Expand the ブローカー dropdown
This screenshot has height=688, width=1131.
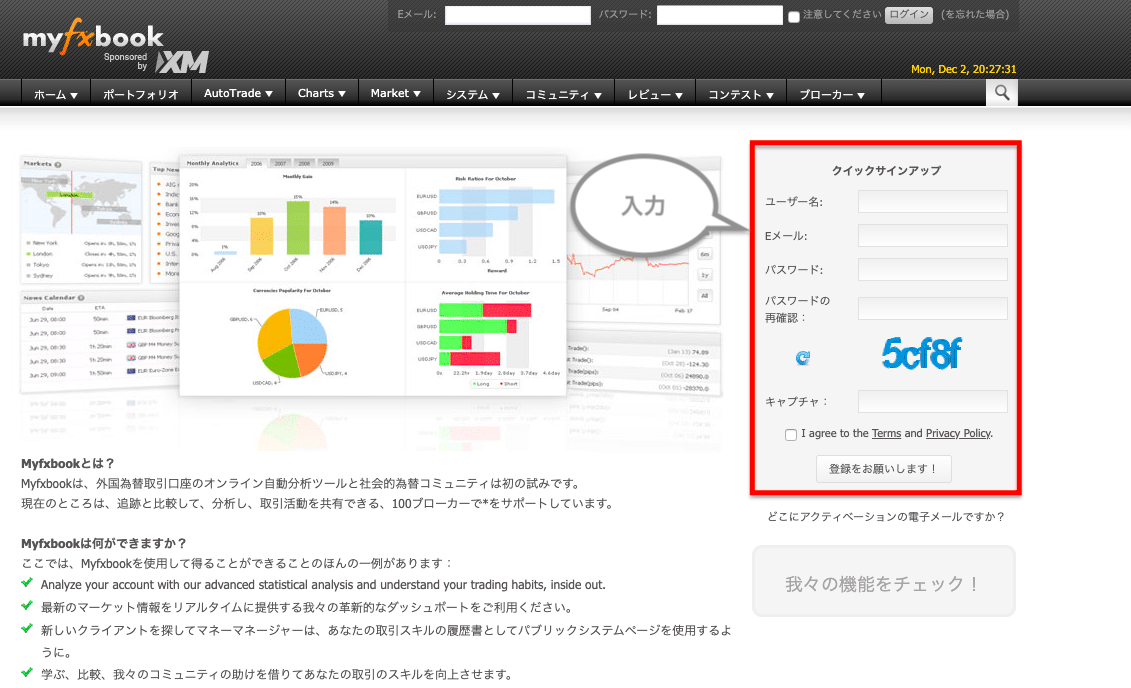832,94
